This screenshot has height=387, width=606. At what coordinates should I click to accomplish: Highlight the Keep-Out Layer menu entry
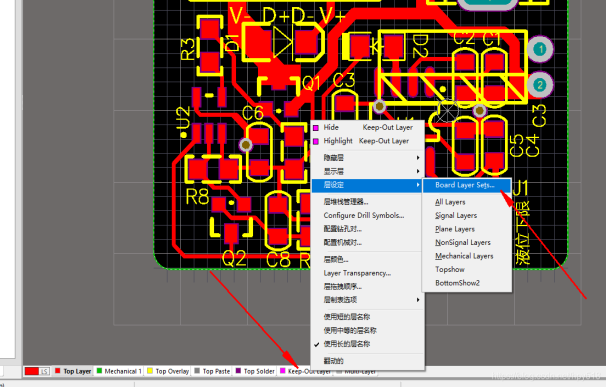tap(368, 141)
